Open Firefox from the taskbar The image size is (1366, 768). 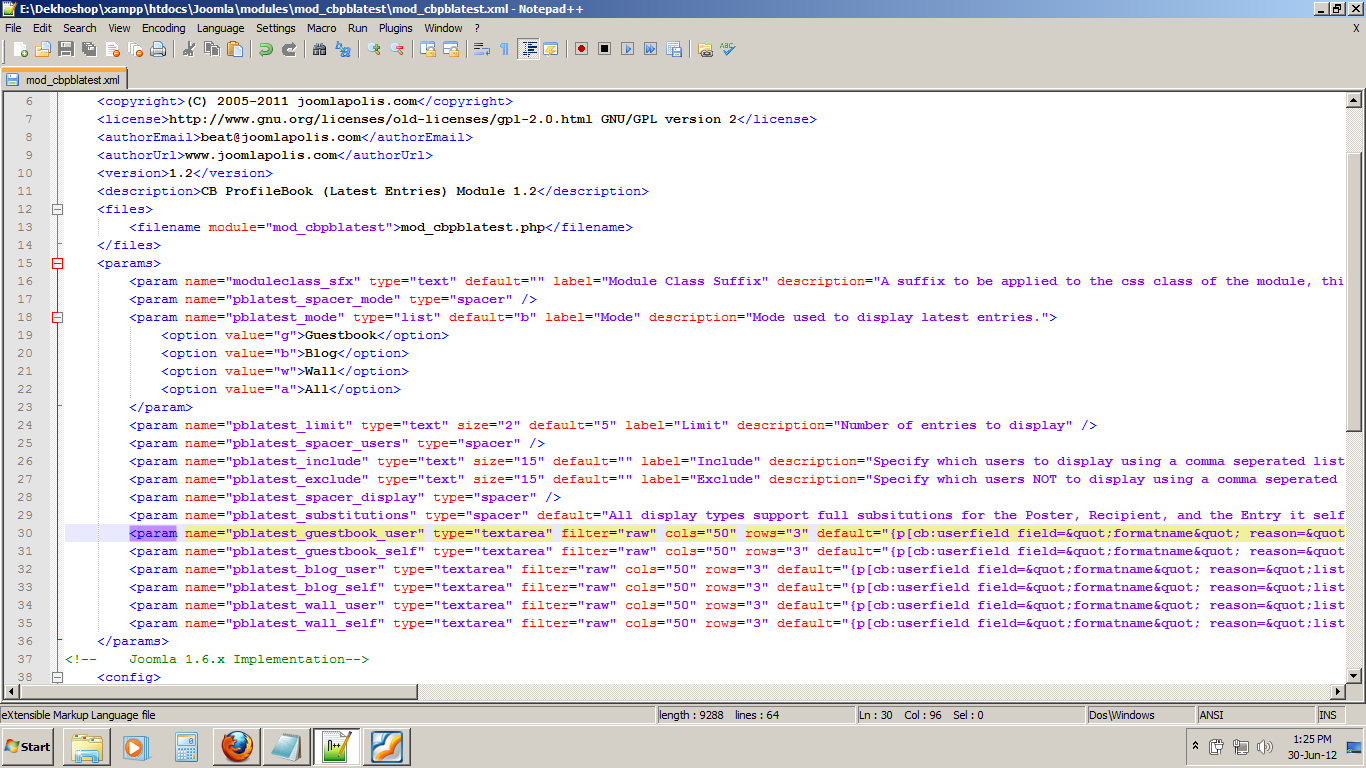(x=237, y=747)
